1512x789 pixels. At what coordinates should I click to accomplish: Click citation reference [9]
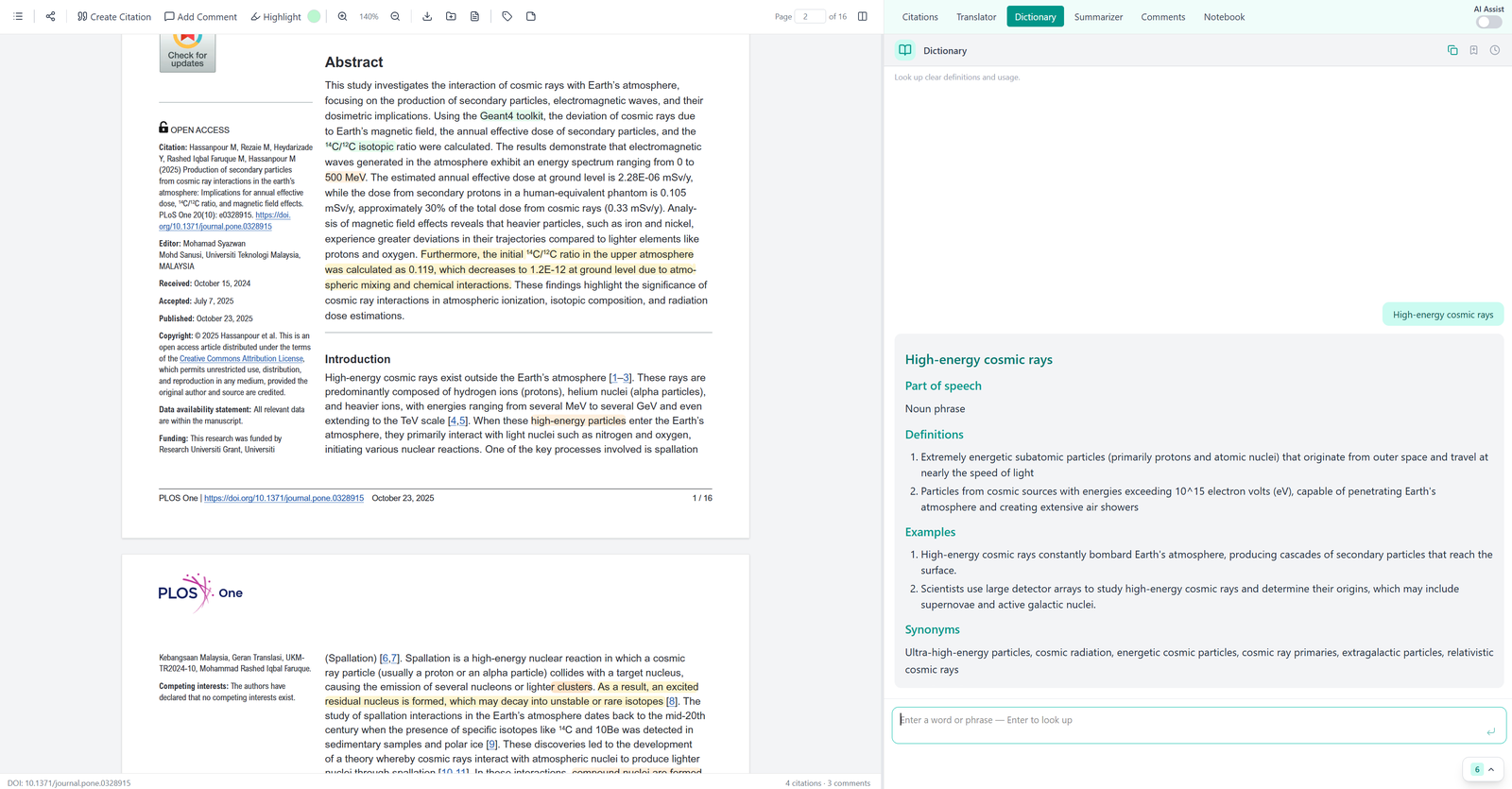(491, 745)
